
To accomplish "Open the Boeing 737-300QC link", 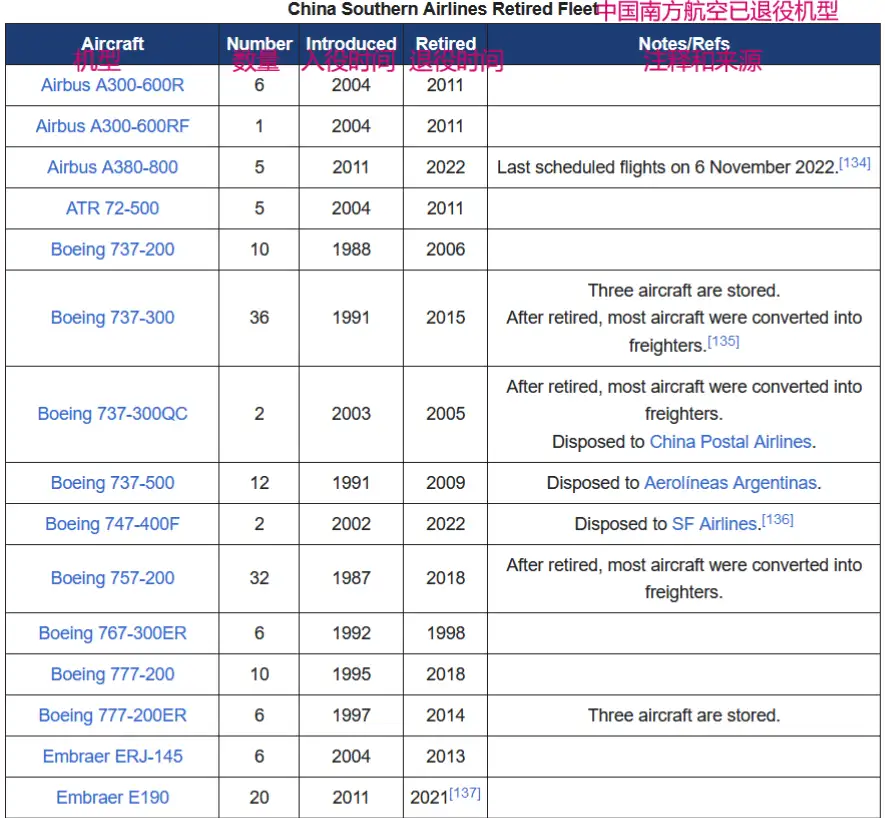I will pos(112,414).
